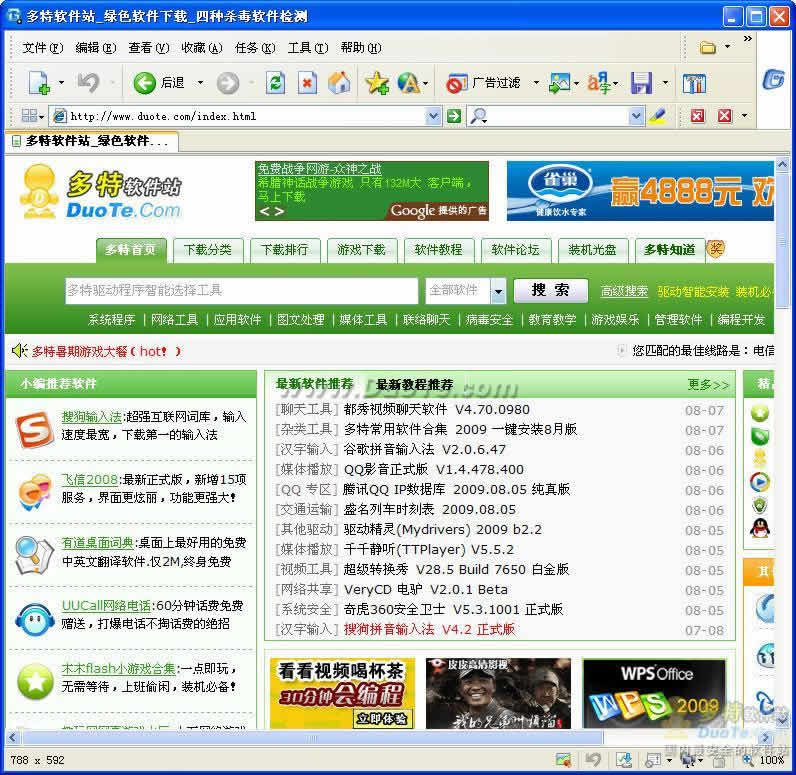Switch to the 下载排行 site tab
796x775 pixels.
(284, 249)
